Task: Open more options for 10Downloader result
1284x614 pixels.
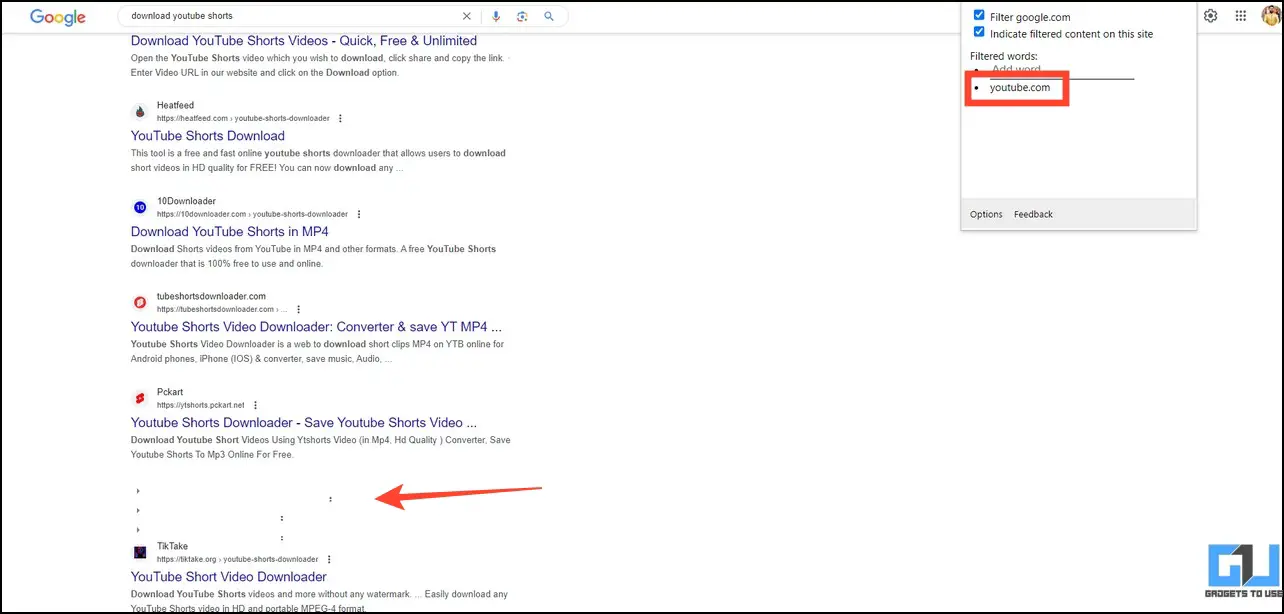Action: [x=359, y=214]
